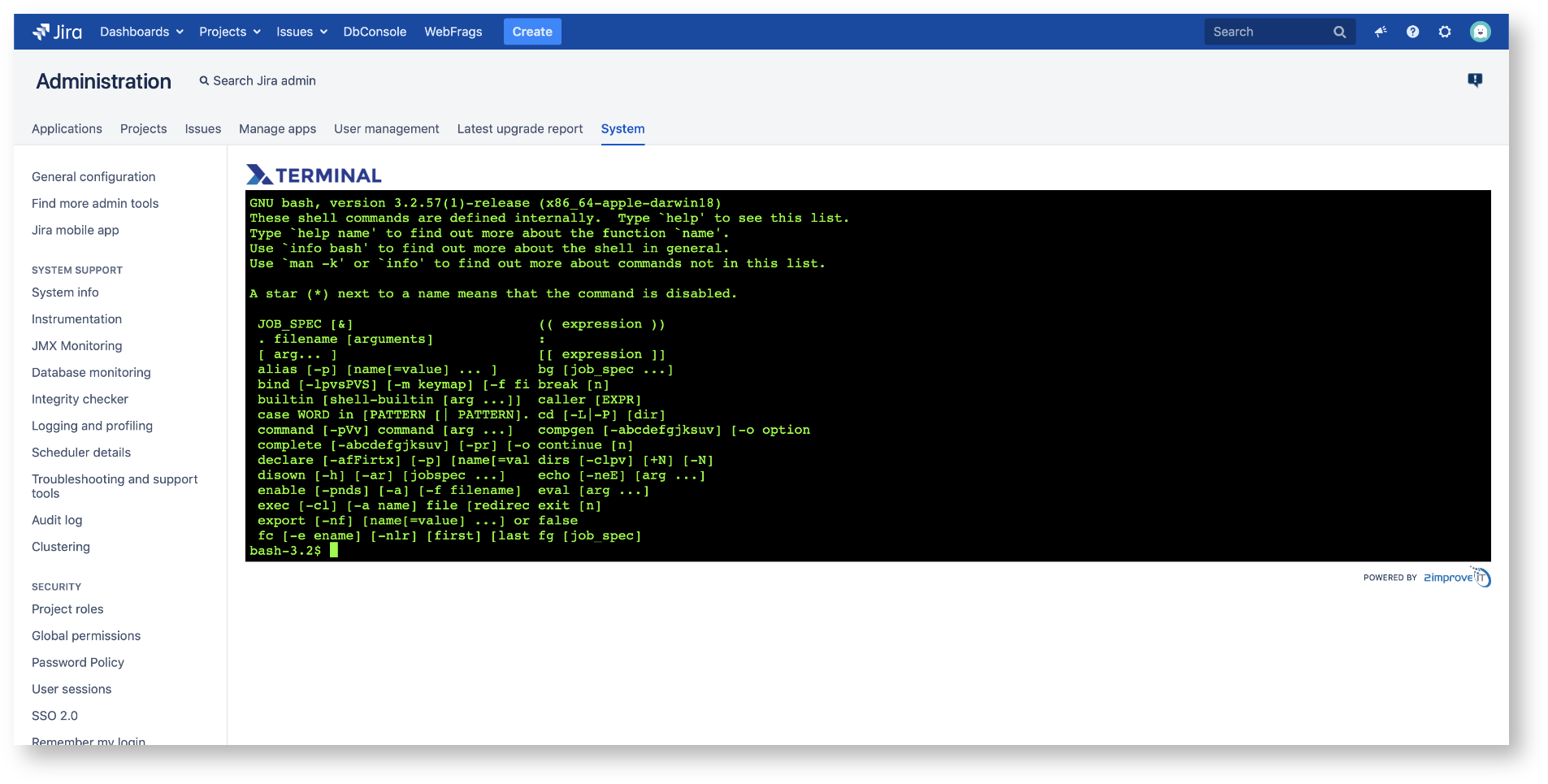Select the System tab
Image resolution: width=1548 pixels, height=784 pixels.
pos(622,128)
